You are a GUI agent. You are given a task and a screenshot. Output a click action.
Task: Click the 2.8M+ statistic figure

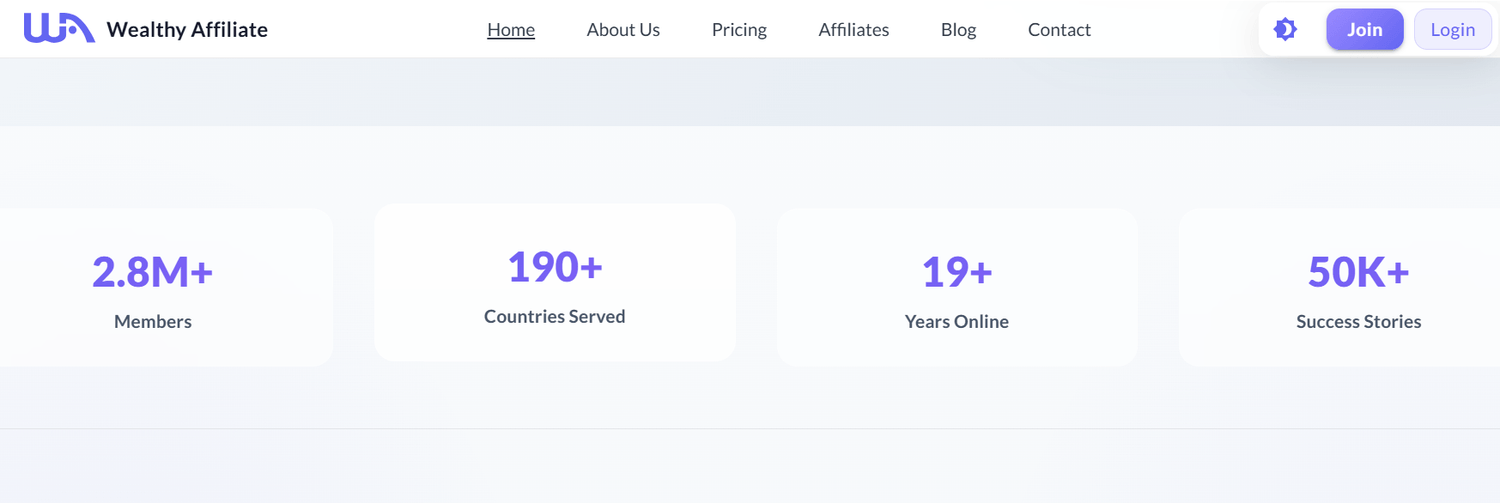(153, 272)
